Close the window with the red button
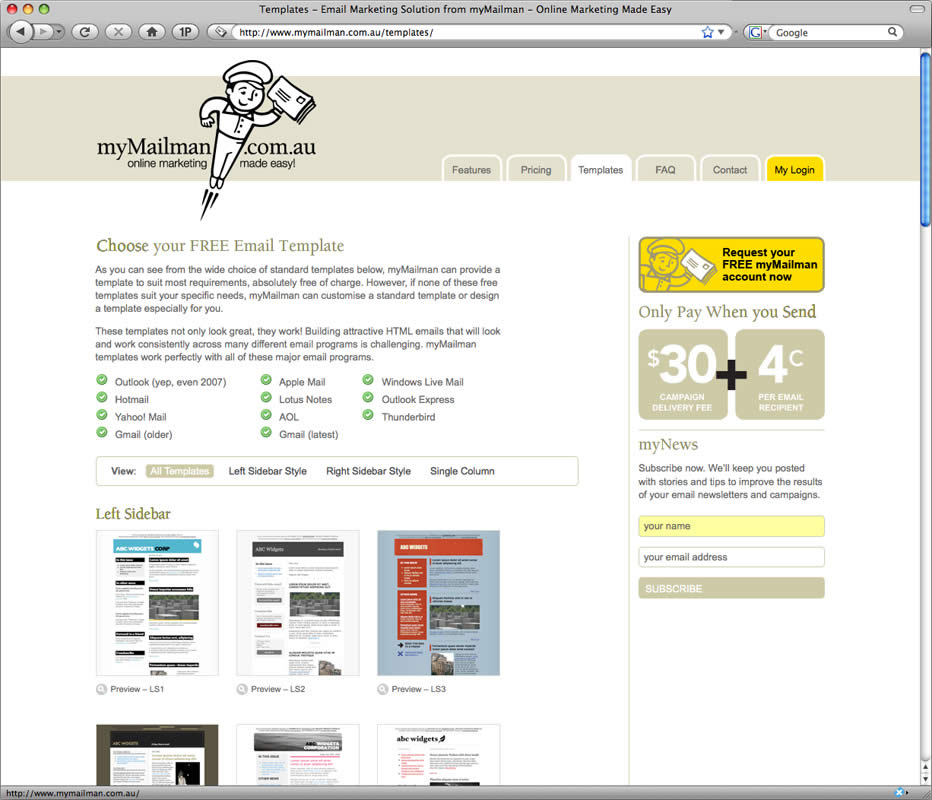 [x=11, y=9]
